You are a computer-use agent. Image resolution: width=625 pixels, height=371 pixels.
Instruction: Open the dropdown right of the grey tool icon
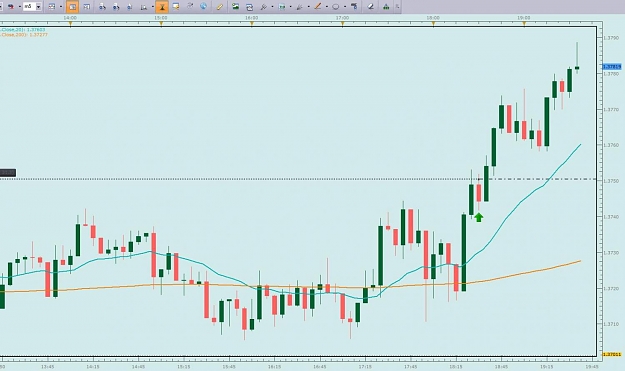[x=272, y=6]
